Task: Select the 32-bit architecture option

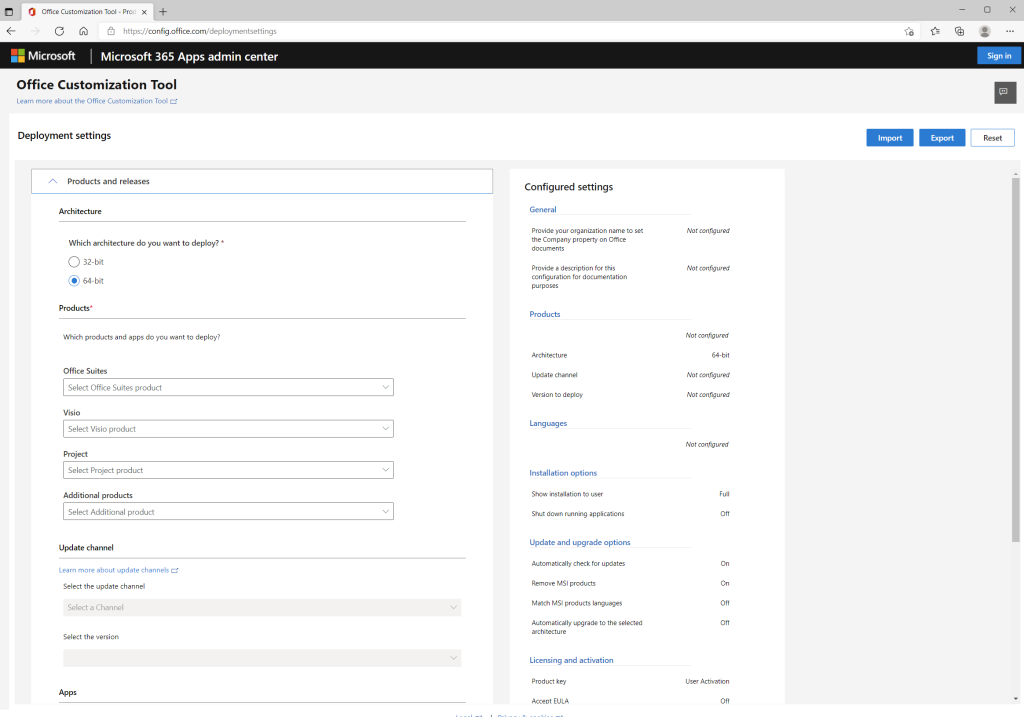Action: tap(74, 262)
